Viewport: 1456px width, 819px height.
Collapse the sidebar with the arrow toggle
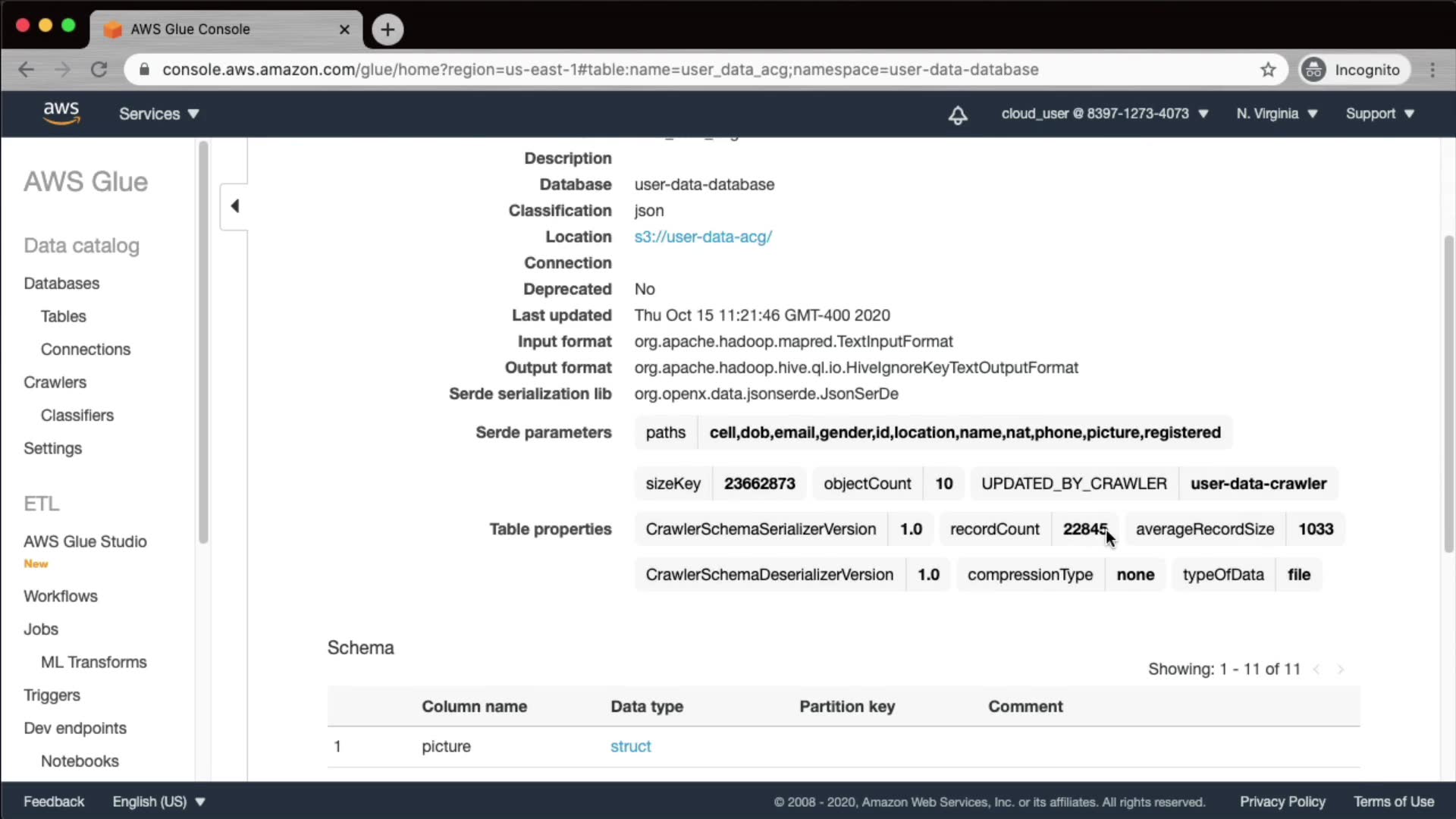234,206
